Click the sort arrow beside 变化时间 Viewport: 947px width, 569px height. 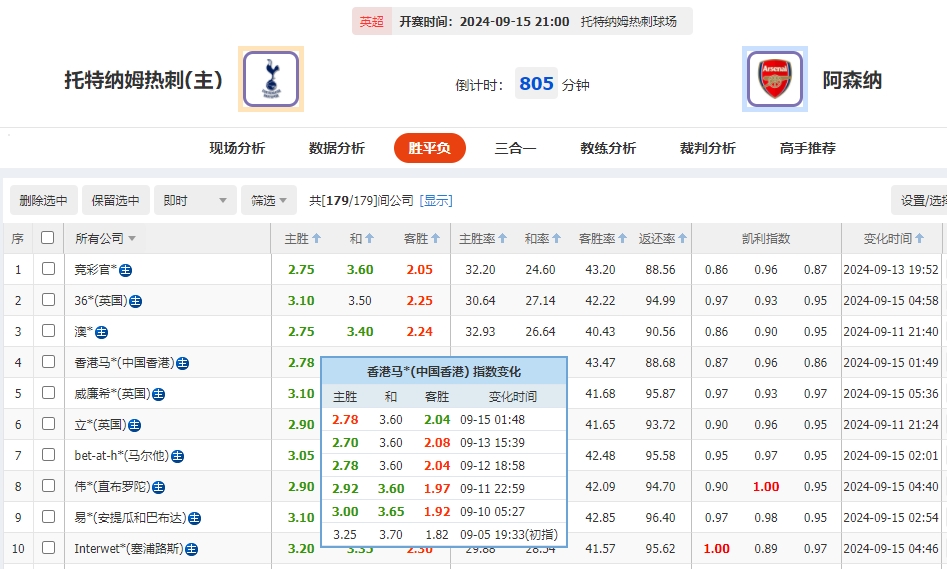920,239
